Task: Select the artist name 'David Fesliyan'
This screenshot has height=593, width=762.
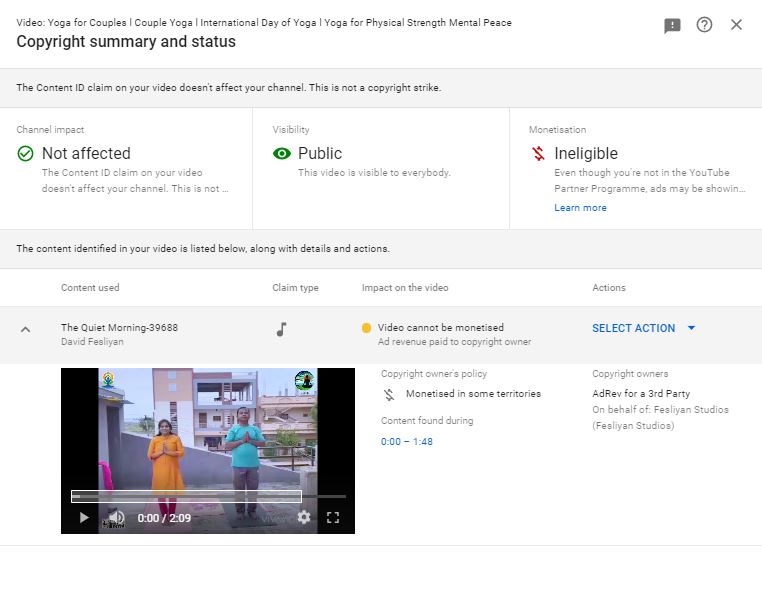Action: pyautogui.click(x=92, y=342)
